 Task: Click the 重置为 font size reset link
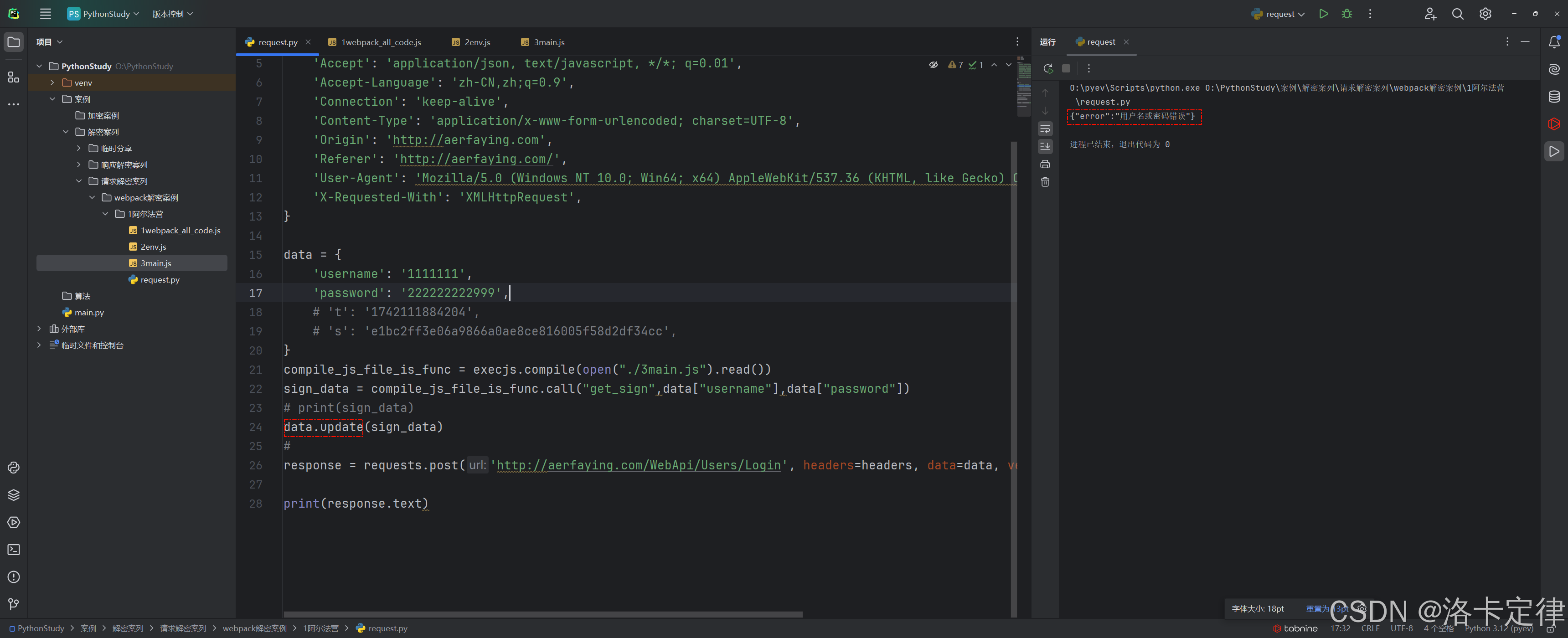(1318, 609)
